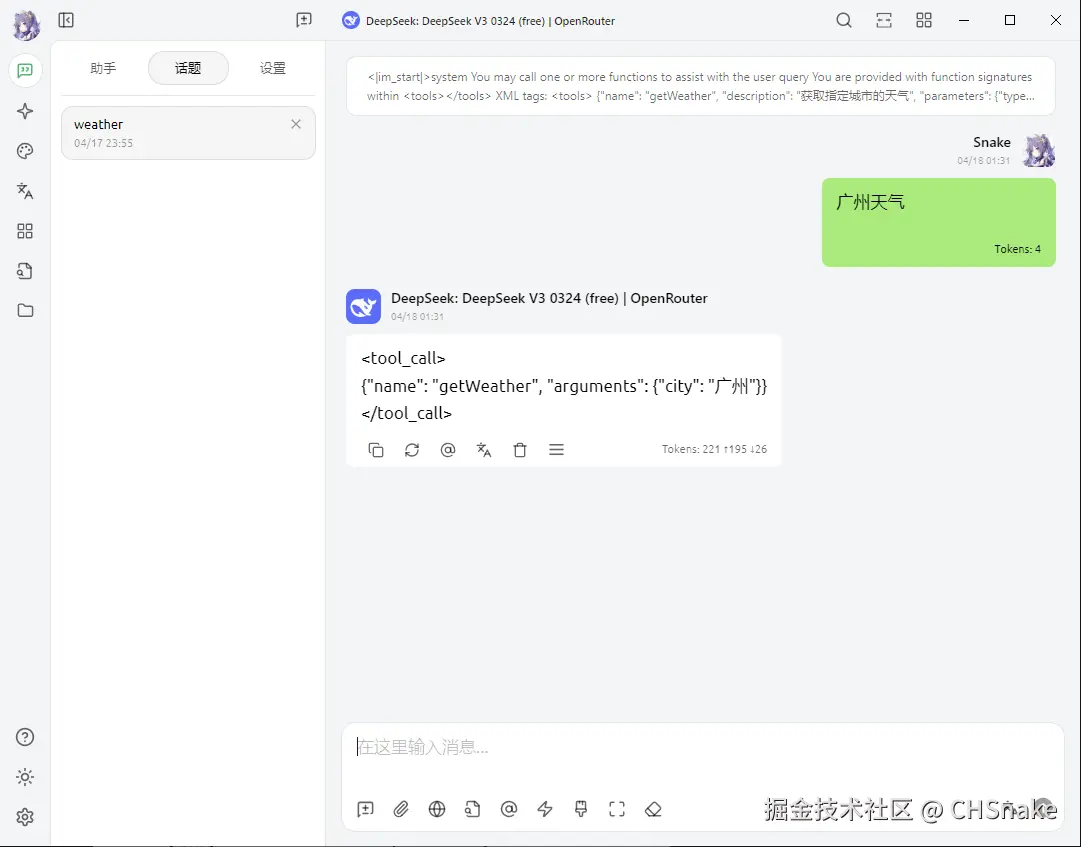
Task: Open the agents sparkle sidebar icon
Action: [26, 111]
